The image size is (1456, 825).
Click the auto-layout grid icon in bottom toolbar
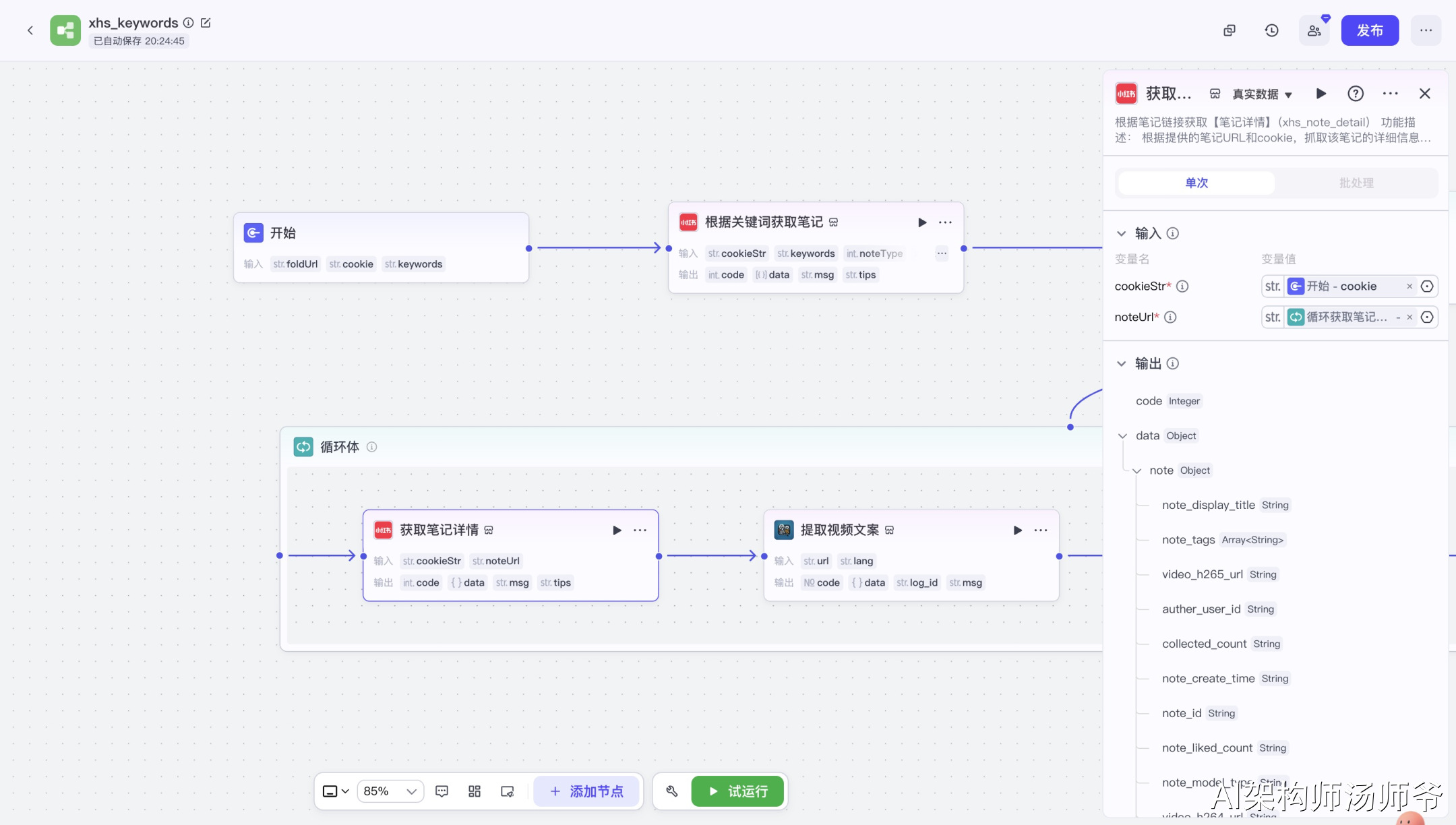[475, 791]
